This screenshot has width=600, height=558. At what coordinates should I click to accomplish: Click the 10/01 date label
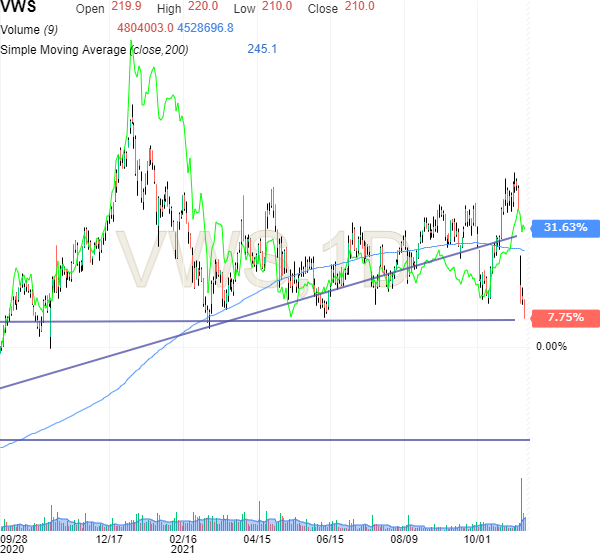[477, 537]
